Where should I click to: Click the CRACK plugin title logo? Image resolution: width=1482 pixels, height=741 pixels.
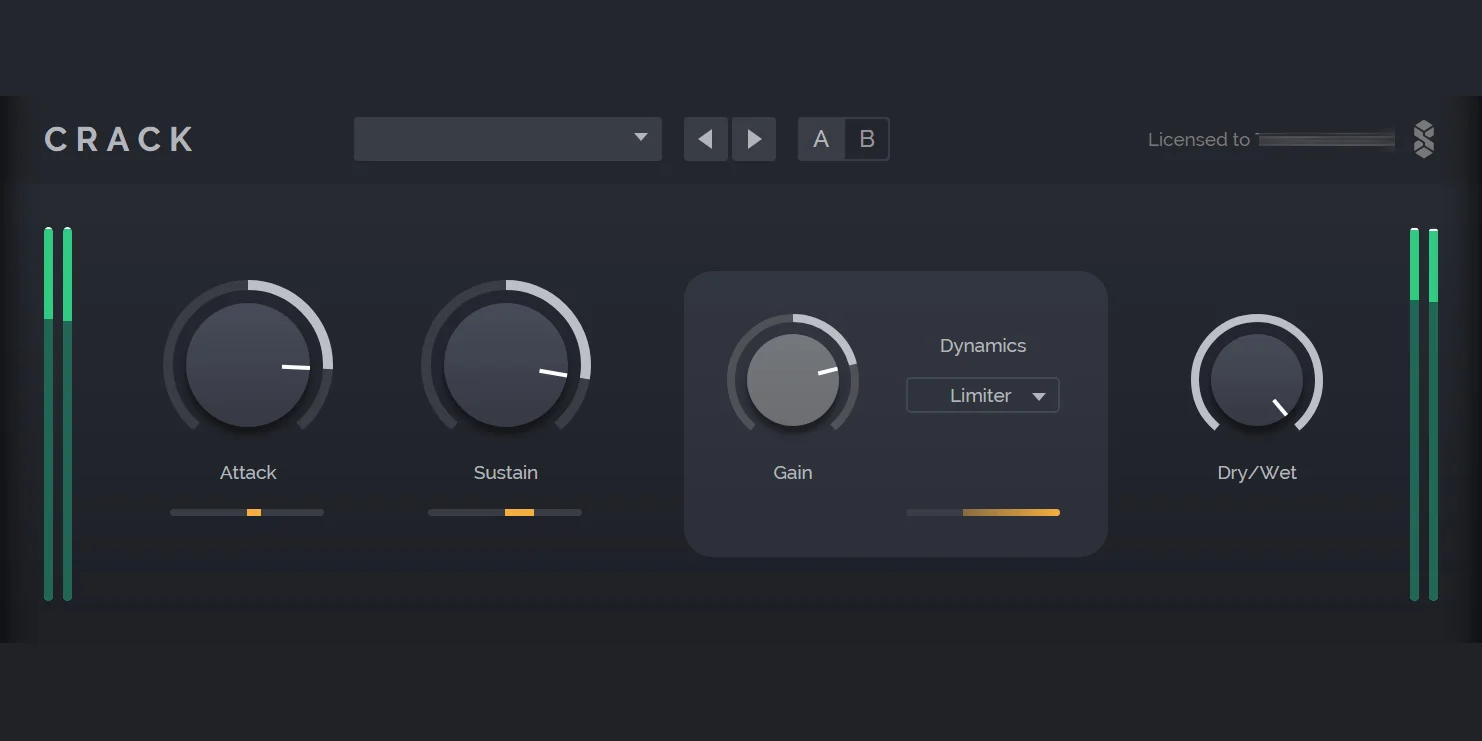(120, 139)
